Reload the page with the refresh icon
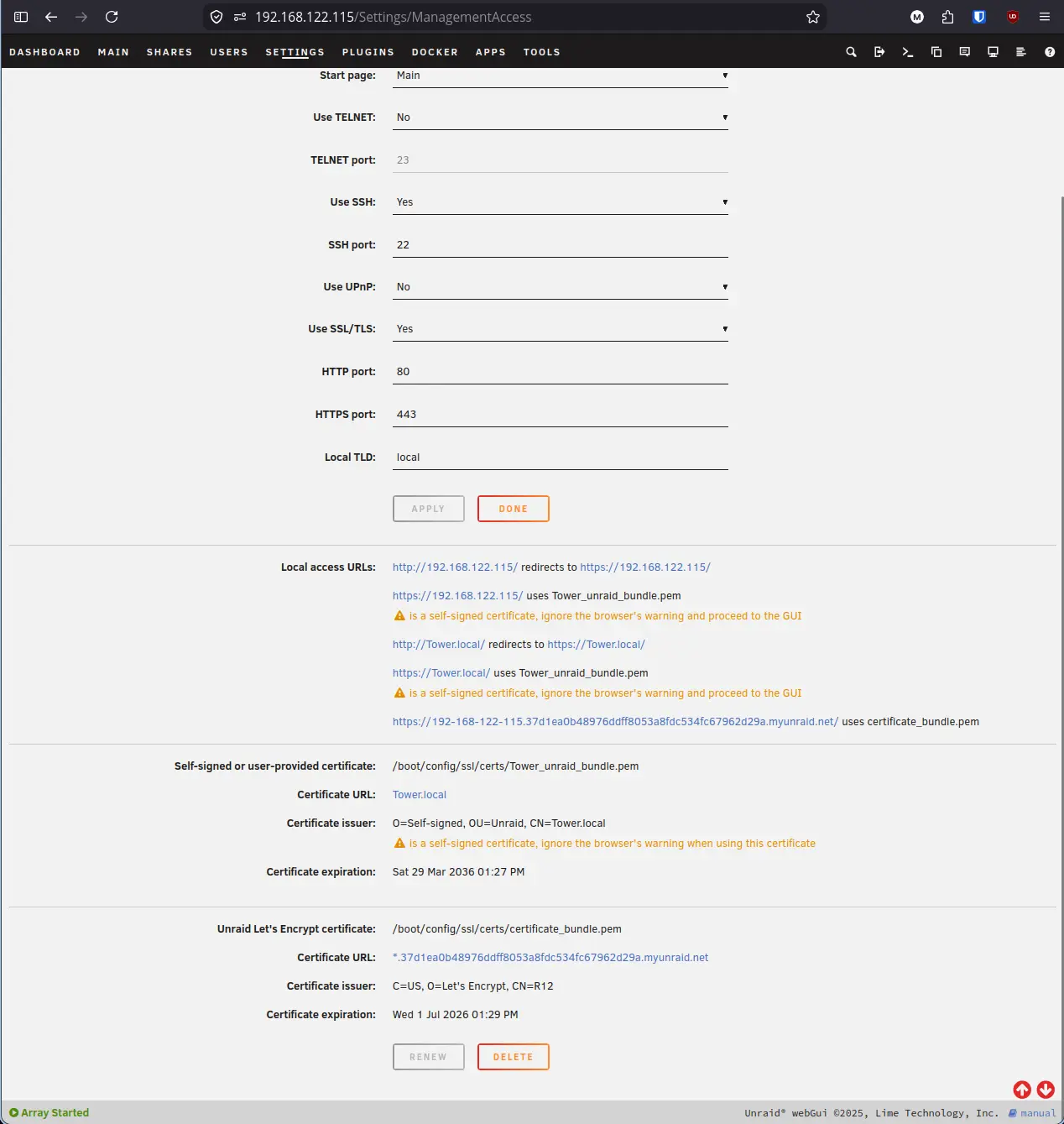Screen dimensions: 1064x1124 pyautogui.click(x=112, y=17)
